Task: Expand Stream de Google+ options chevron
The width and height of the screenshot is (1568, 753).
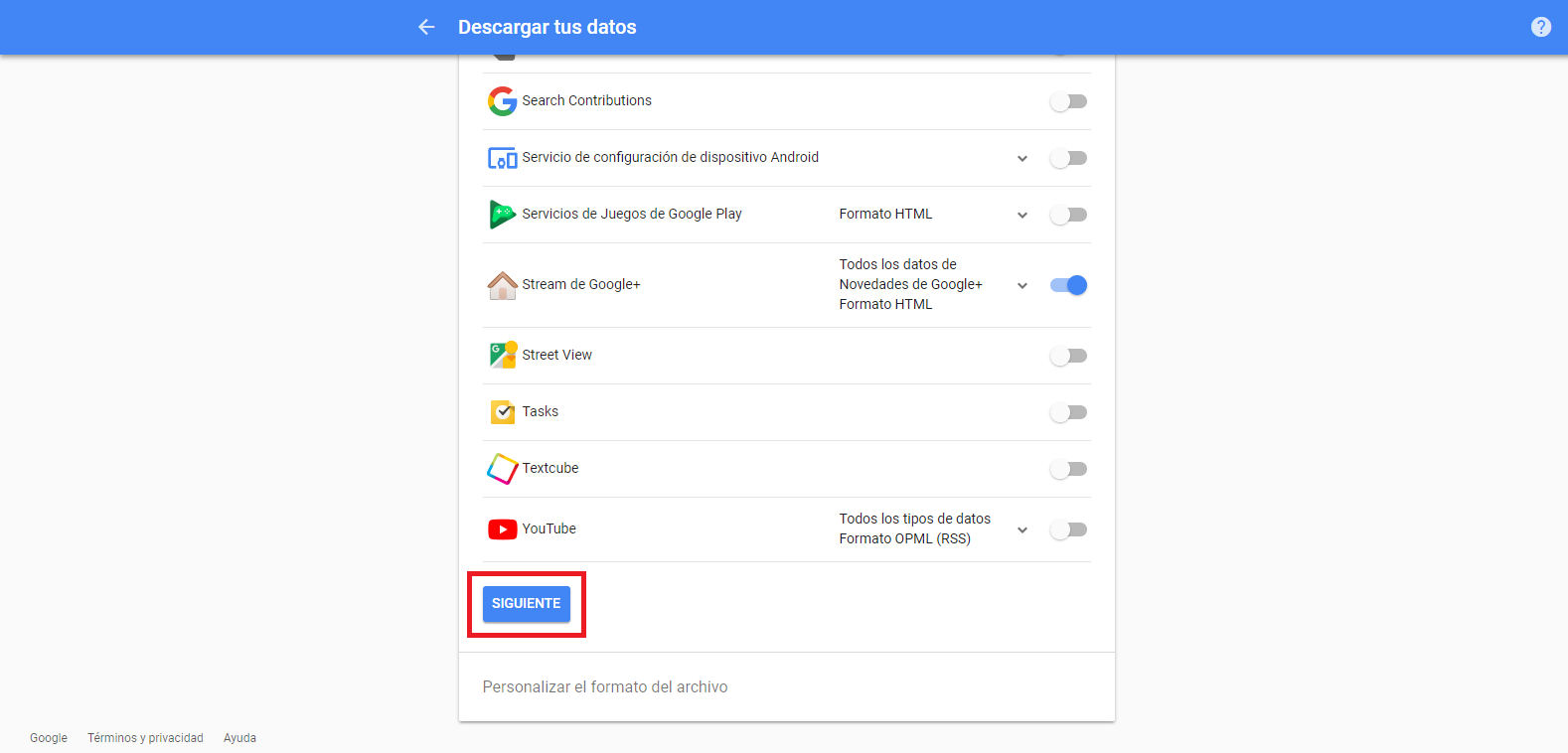Action: (x=1022, y=286)
